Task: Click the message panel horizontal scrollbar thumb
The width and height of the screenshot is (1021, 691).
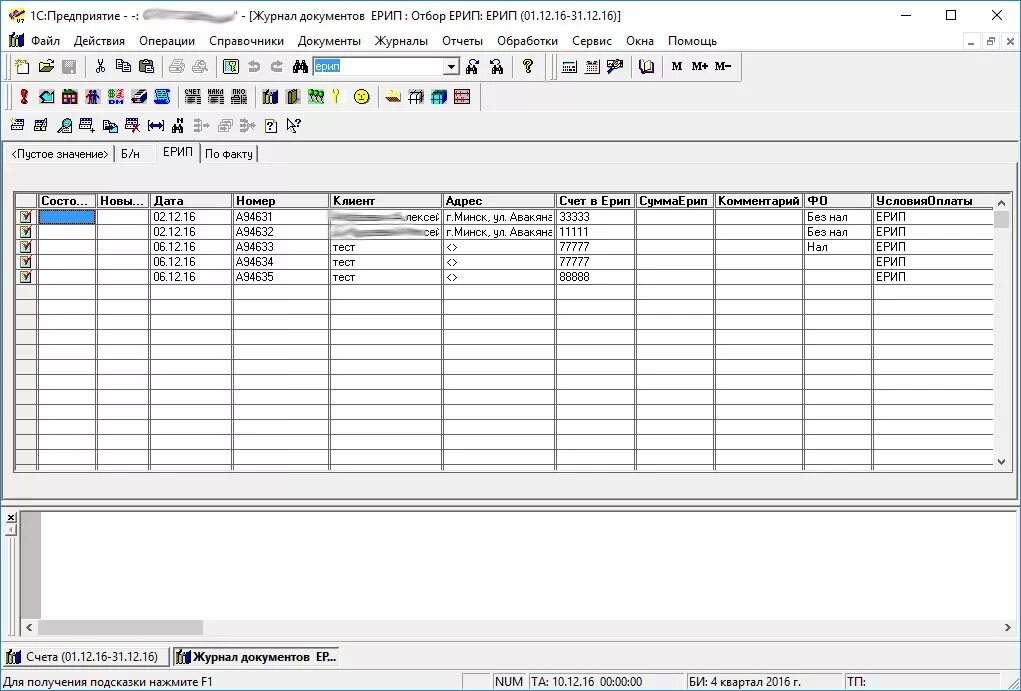Action: 120,628
